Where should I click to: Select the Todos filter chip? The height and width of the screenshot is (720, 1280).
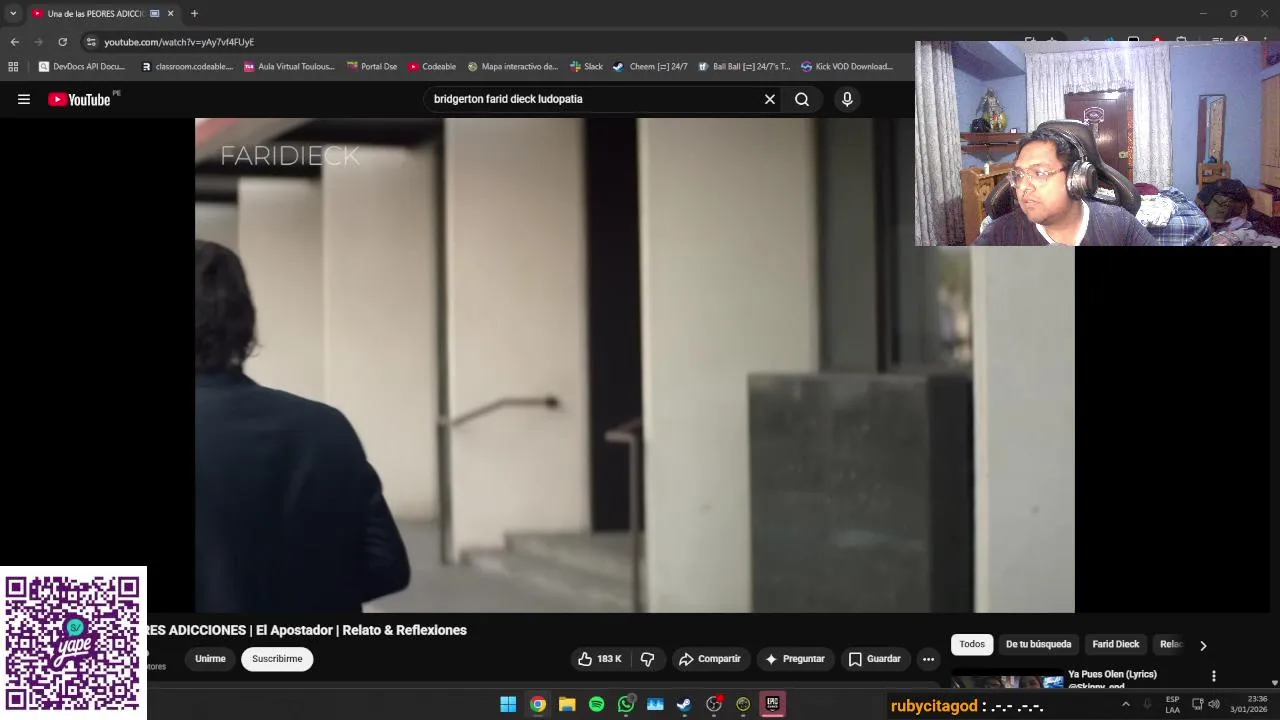[972, 644]
